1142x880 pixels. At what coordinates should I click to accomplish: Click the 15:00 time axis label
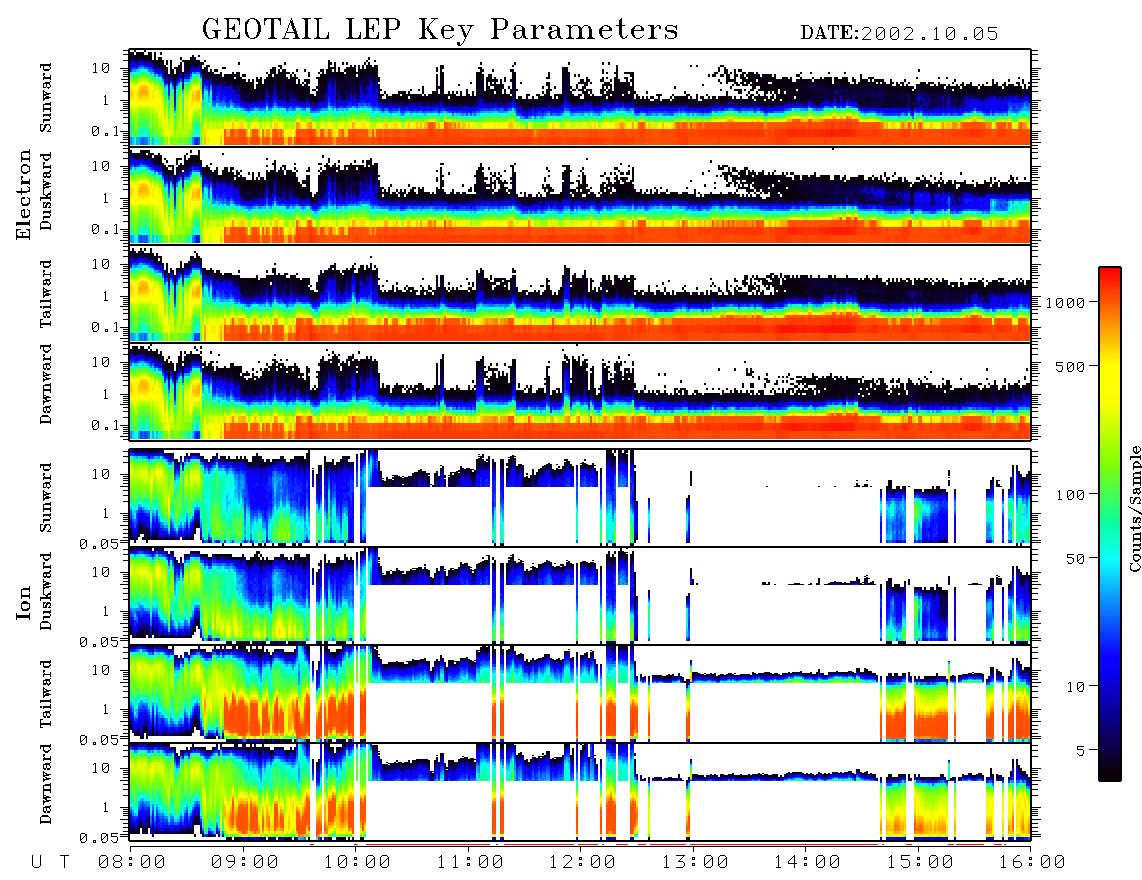[x=920, y=862]
